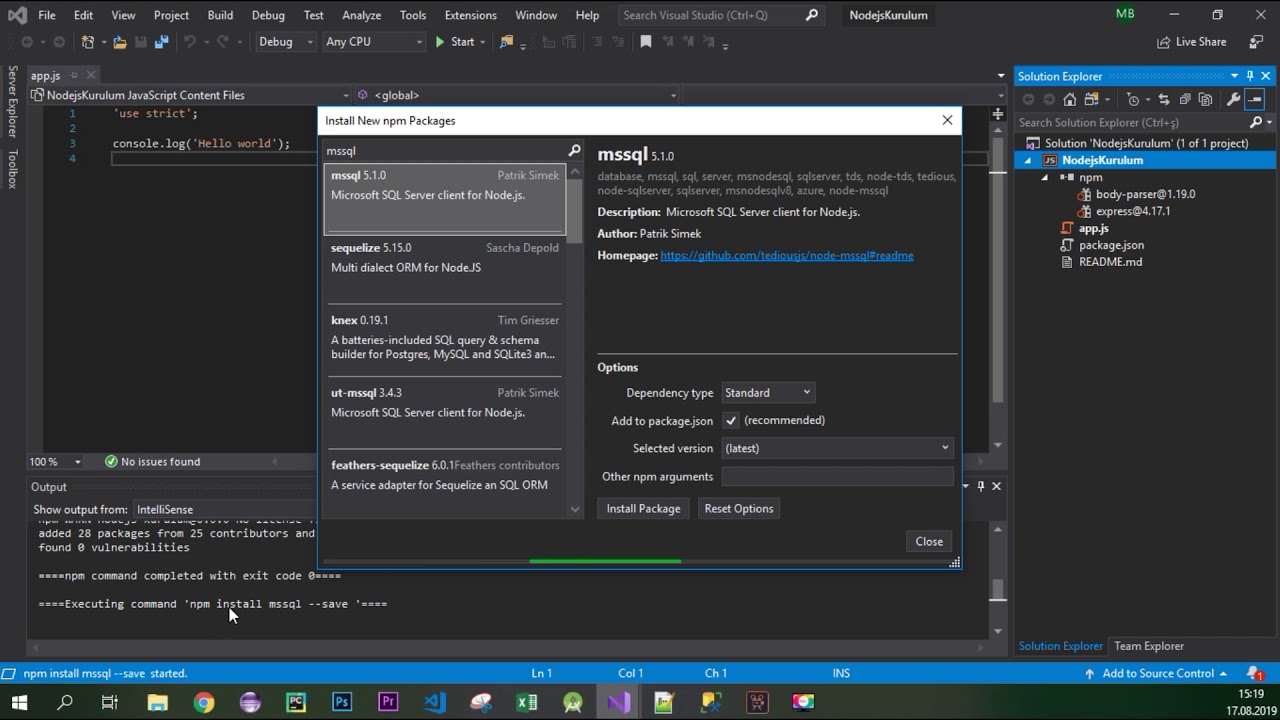
Task: Click the green Start debugging button
Action: [x=455, y=42]
